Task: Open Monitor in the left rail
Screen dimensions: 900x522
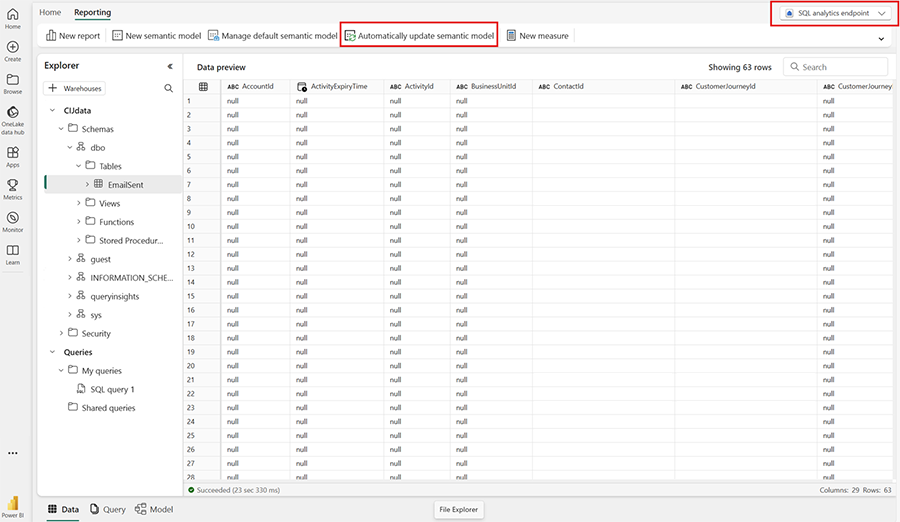Action: (x=13, y=222)
